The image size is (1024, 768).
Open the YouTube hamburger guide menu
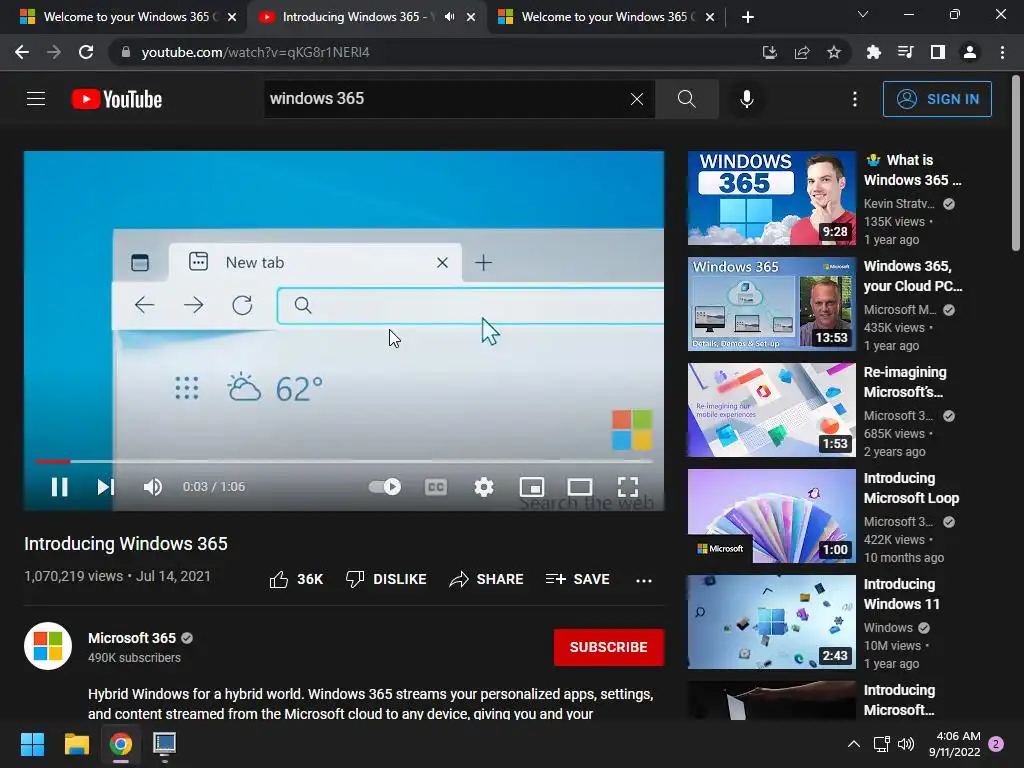click(36, 99)
